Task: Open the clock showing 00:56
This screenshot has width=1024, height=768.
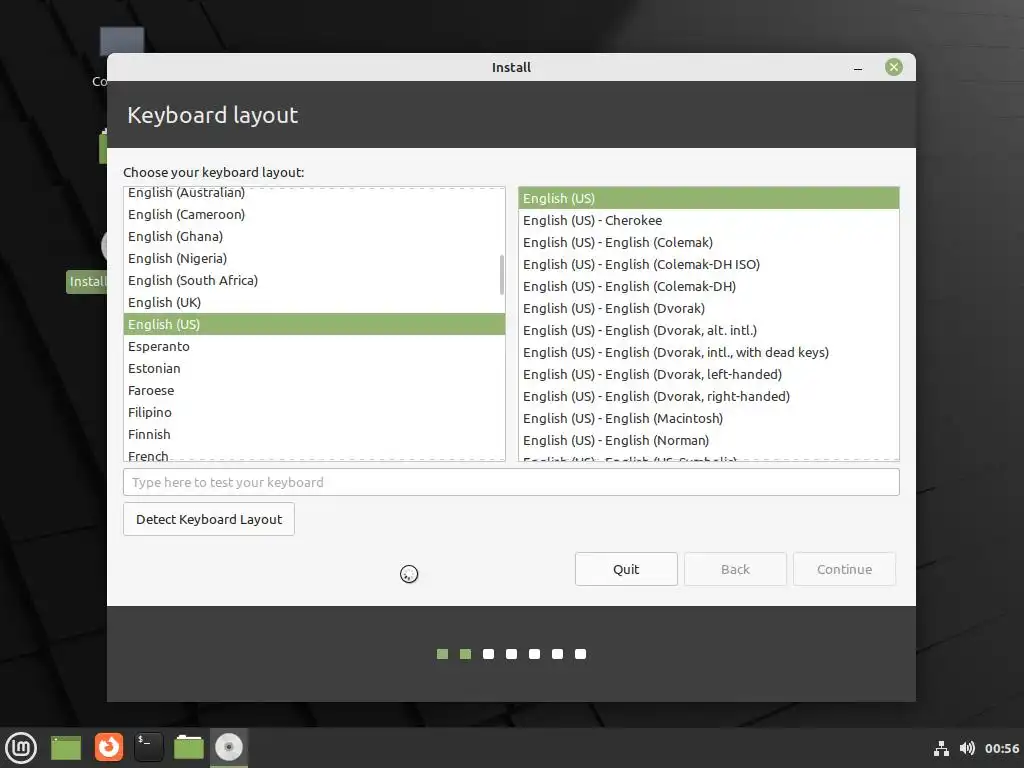Action: pyautogui.click(x=1002, y=748)
